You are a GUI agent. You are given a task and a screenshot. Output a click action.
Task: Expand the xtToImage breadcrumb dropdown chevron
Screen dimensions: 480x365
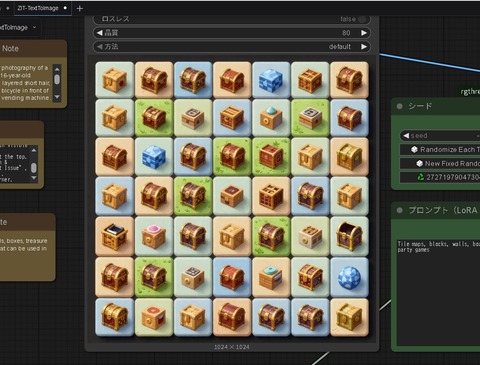[x=34, y=27]
